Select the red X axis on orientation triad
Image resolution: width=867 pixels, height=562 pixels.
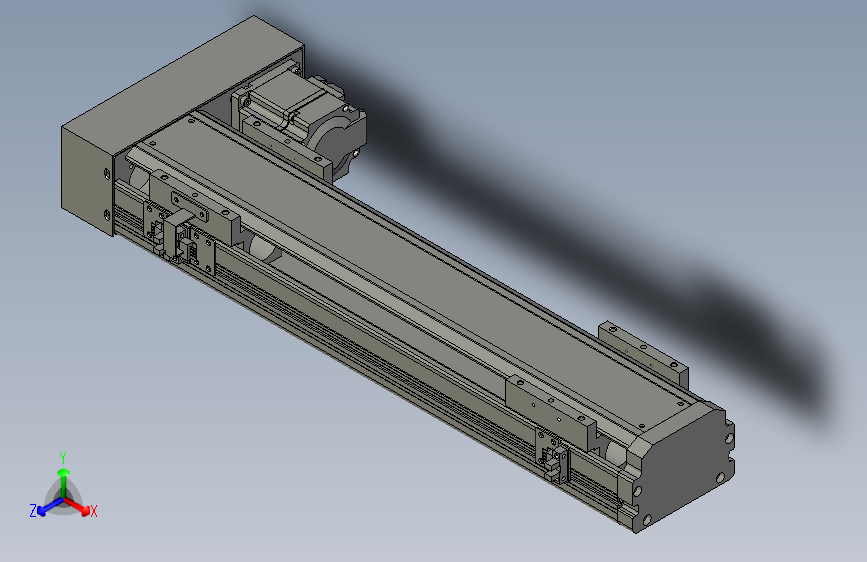pos(77,507)
